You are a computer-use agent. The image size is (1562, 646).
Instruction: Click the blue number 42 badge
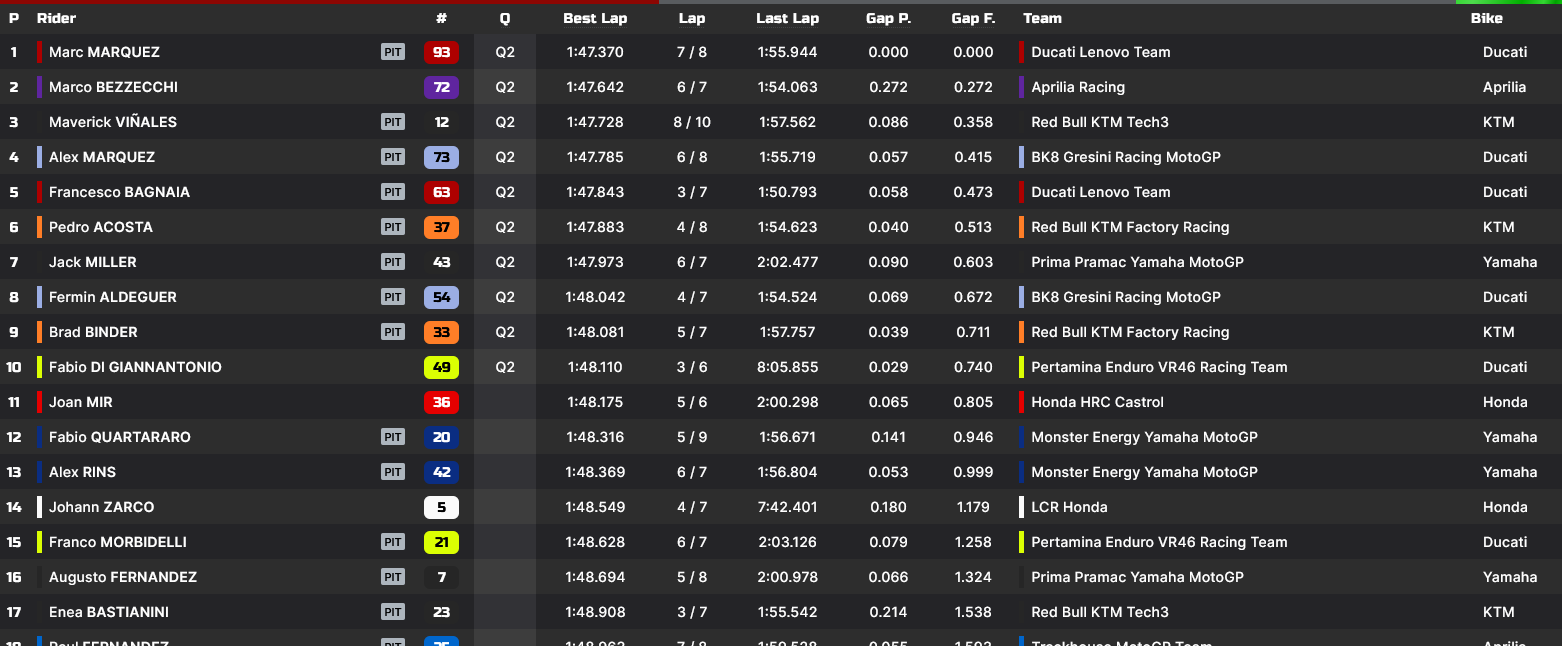(441, 472)
